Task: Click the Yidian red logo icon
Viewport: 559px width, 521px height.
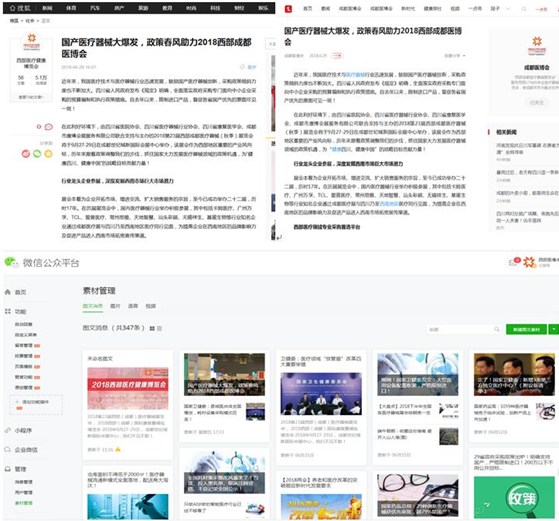Action: pyautogui.click(x=288, y=9)
